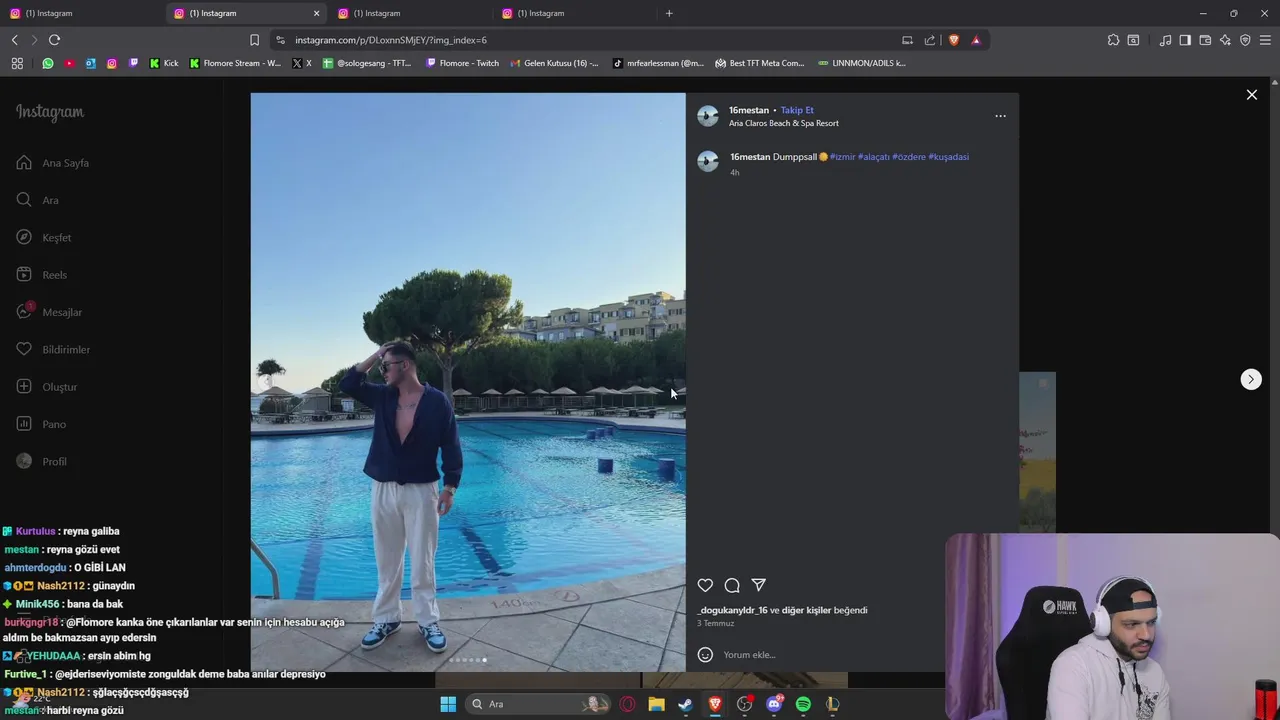Click Takip Et to follow 16mestan
The height and width of the screenshot is (720, 1280).
point(797,110)
